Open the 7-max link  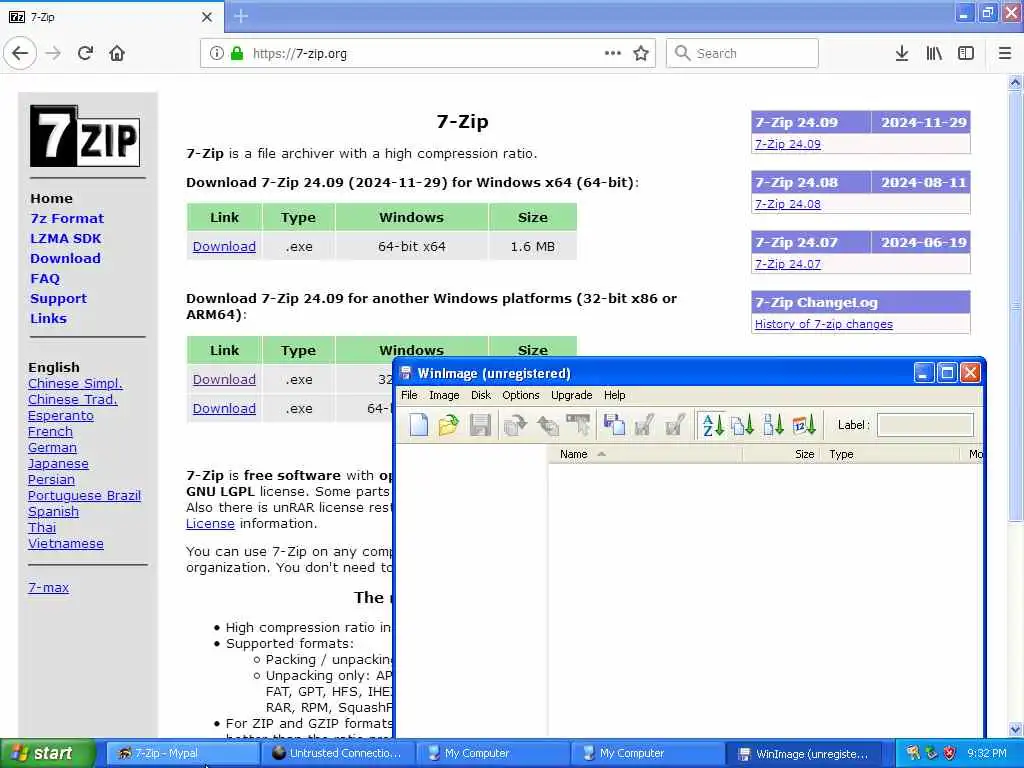click(x=48, y=588)
